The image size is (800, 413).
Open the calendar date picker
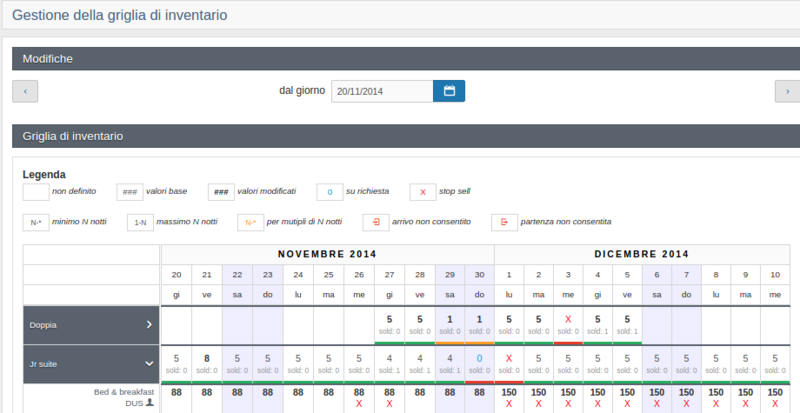coord(448,91)
